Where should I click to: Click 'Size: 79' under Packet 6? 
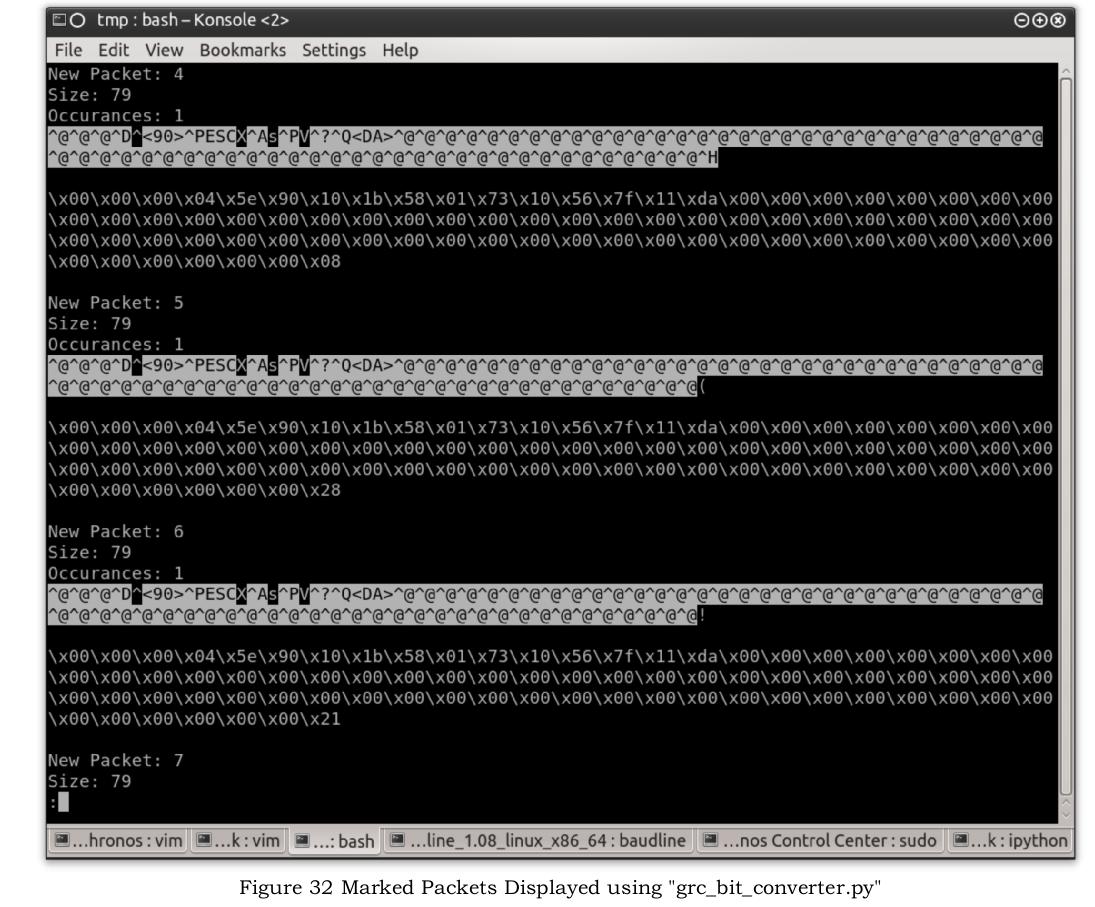(x=89, y=553)
